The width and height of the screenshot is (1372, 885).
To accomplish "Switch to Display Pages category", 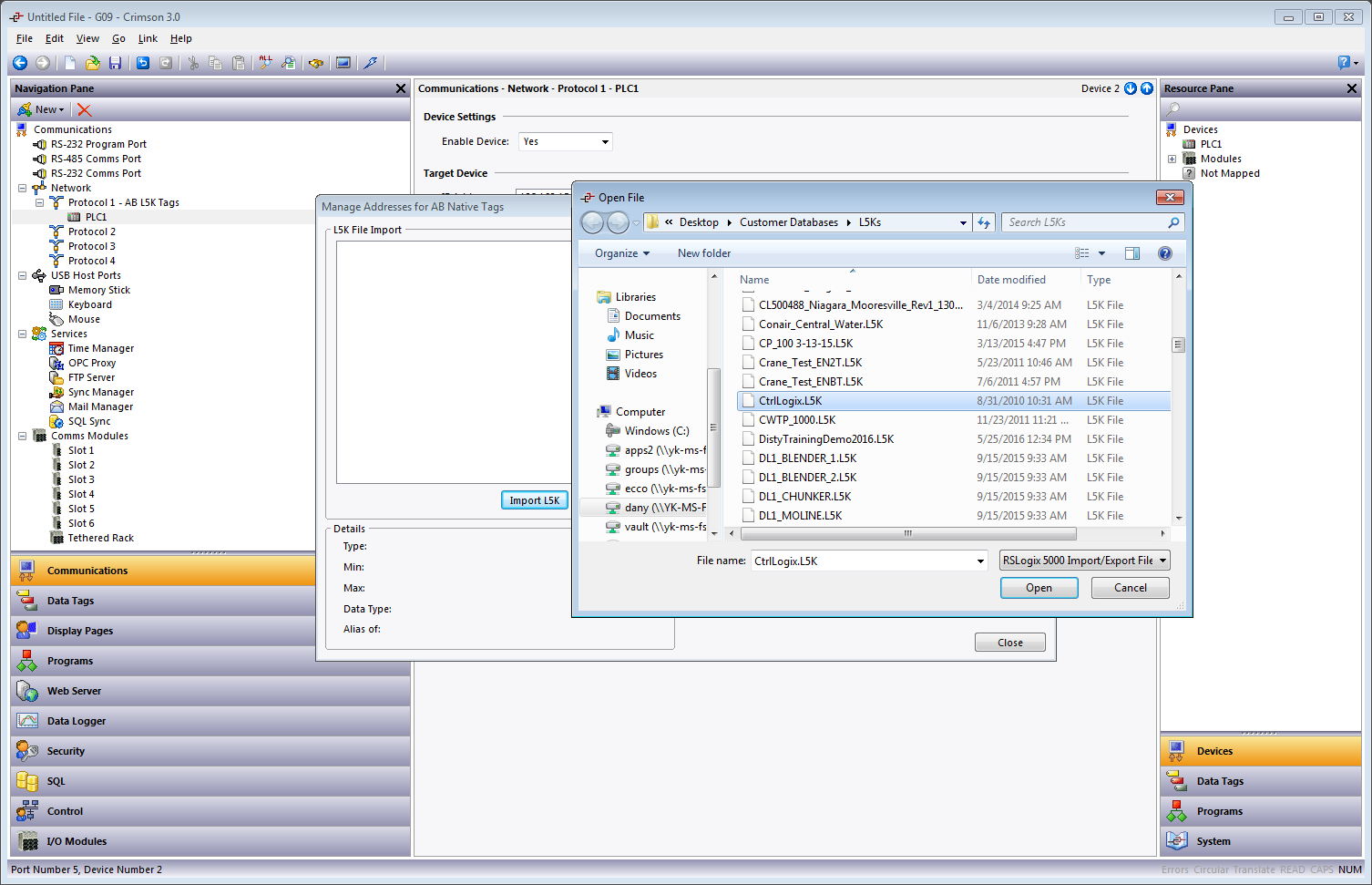I will click(x=210, y=631).
